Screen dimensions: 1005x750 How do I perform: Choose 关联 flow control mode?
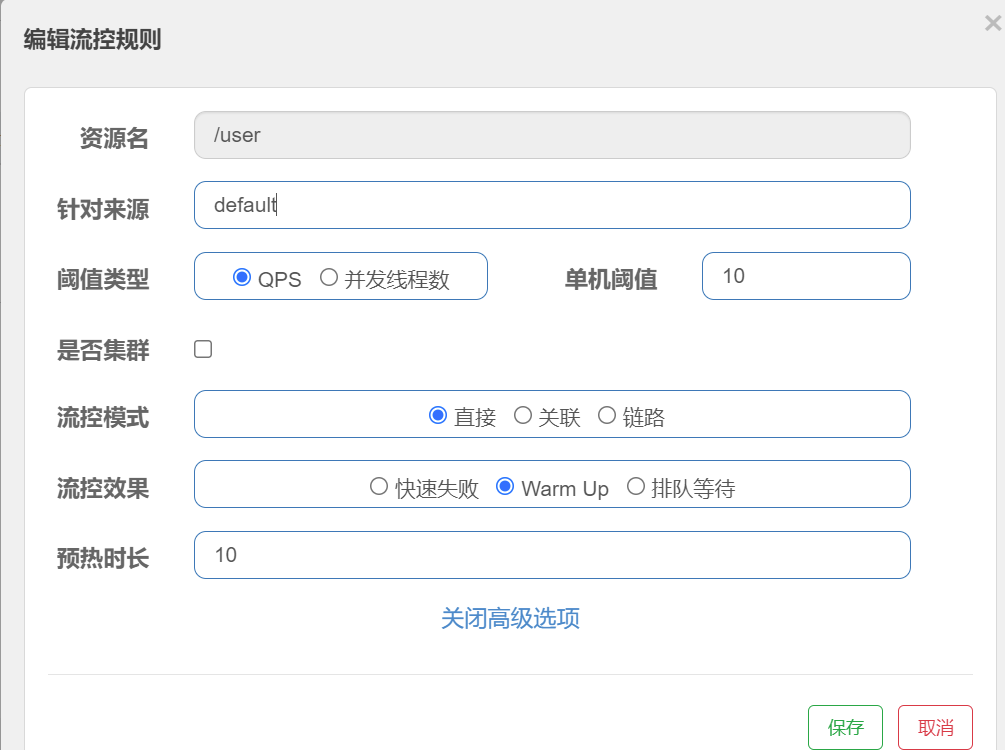(523, 415)
